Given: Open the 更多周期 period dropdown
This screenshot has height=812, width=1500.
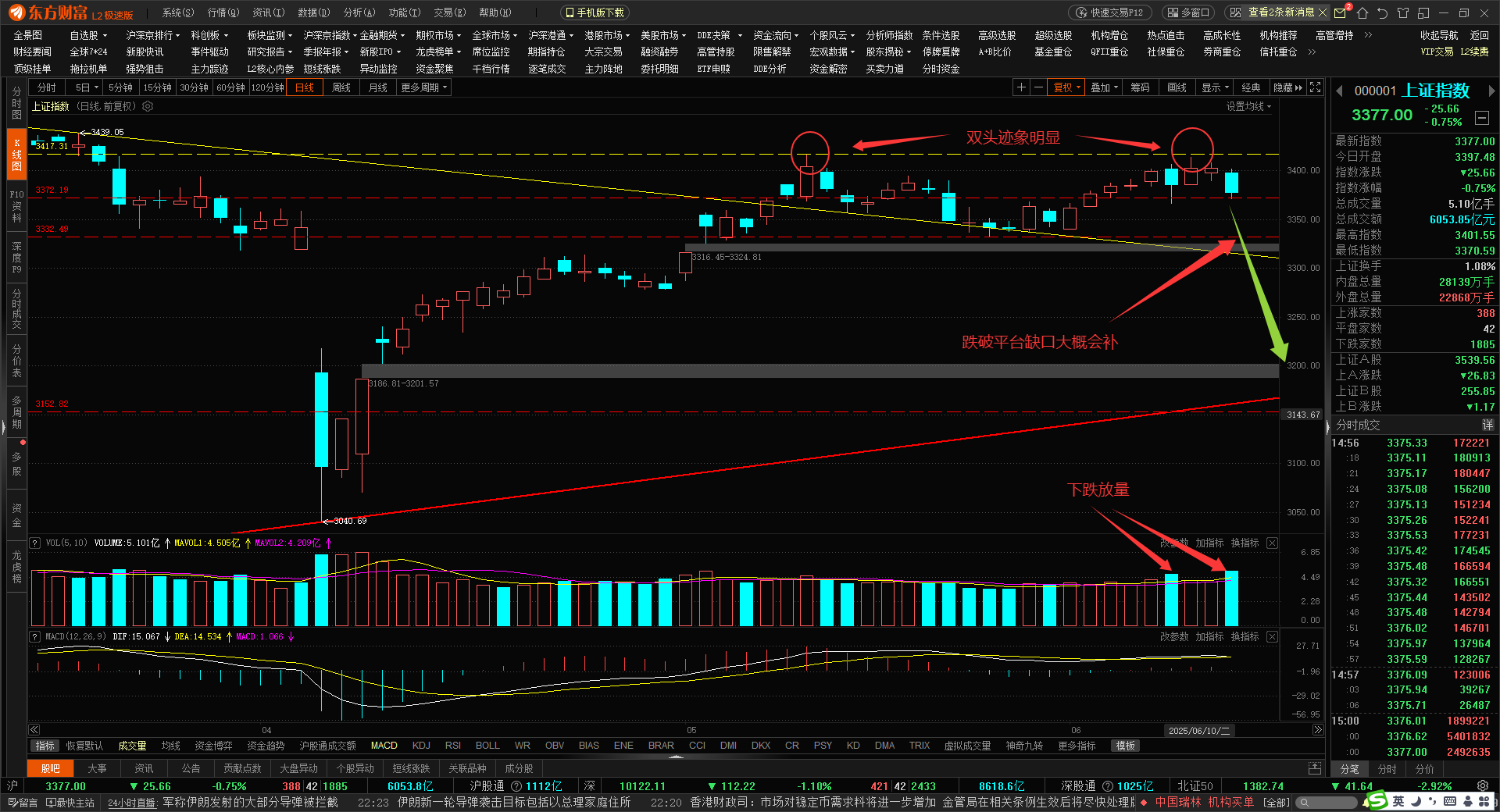Looking at the screenshot, I should click(x=424, y=87).
